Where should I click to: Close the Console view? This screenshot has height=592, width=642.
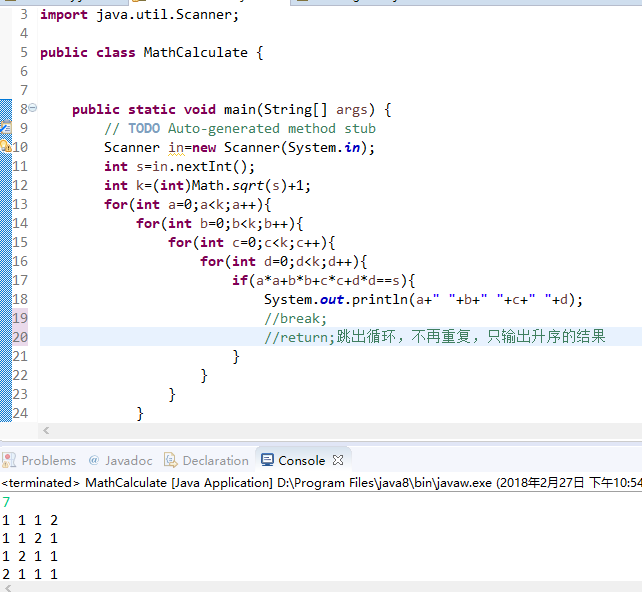(x=338, y=460)
